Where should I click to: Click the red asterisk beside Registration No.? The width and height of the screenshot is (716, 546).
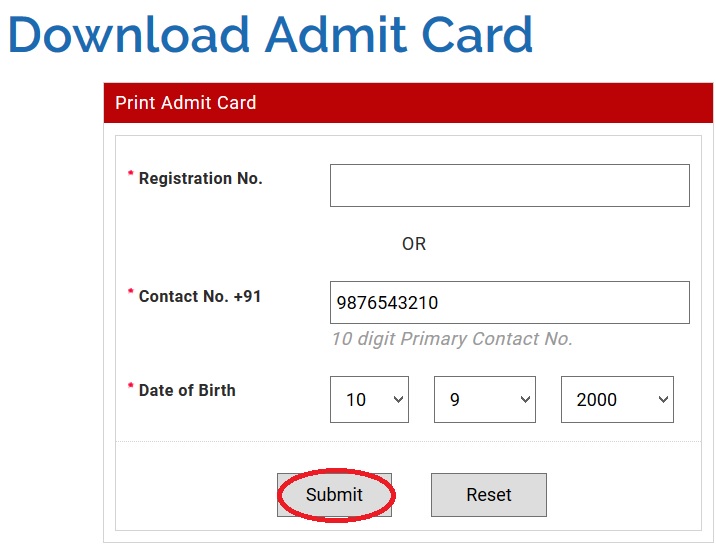tap(130, 175)
